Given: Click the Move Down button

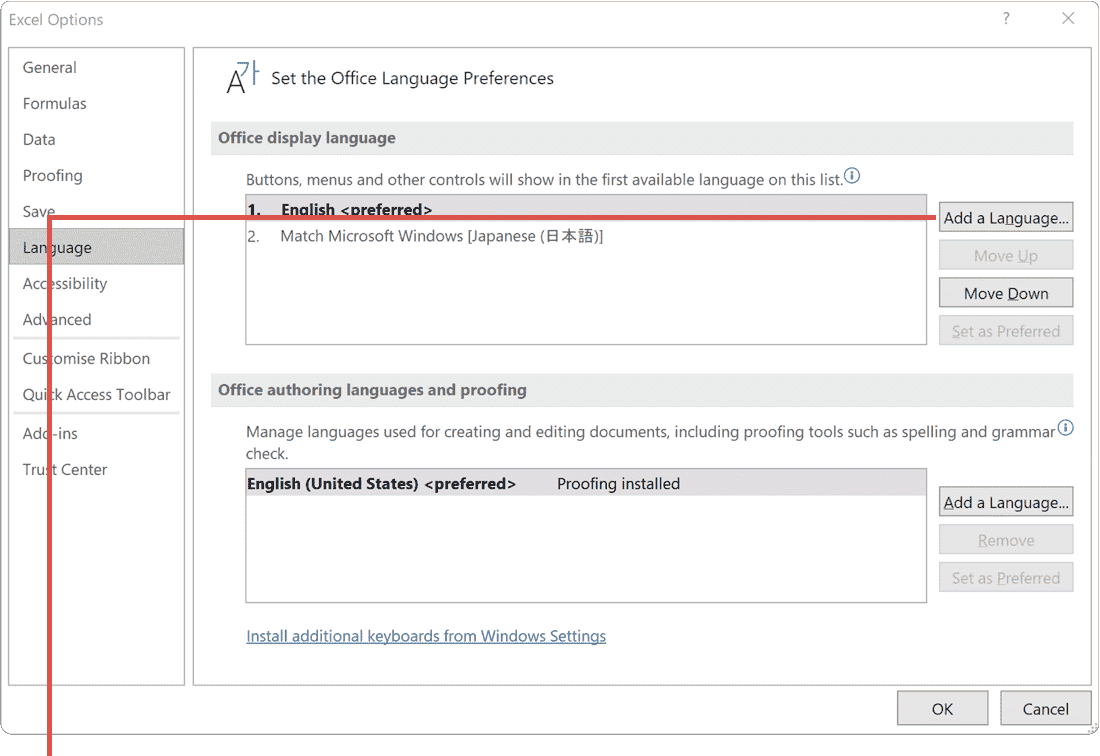Looking at the screenshot, I should [1006, 293].
